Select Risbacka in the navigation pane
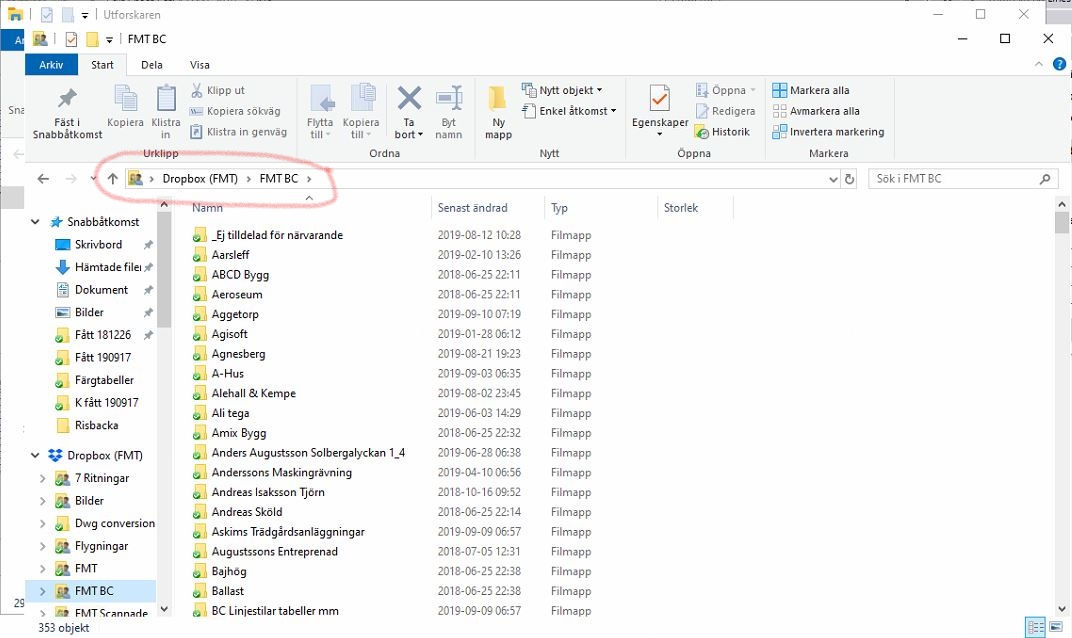This screenshot has width=1072, height=638. 96,425
